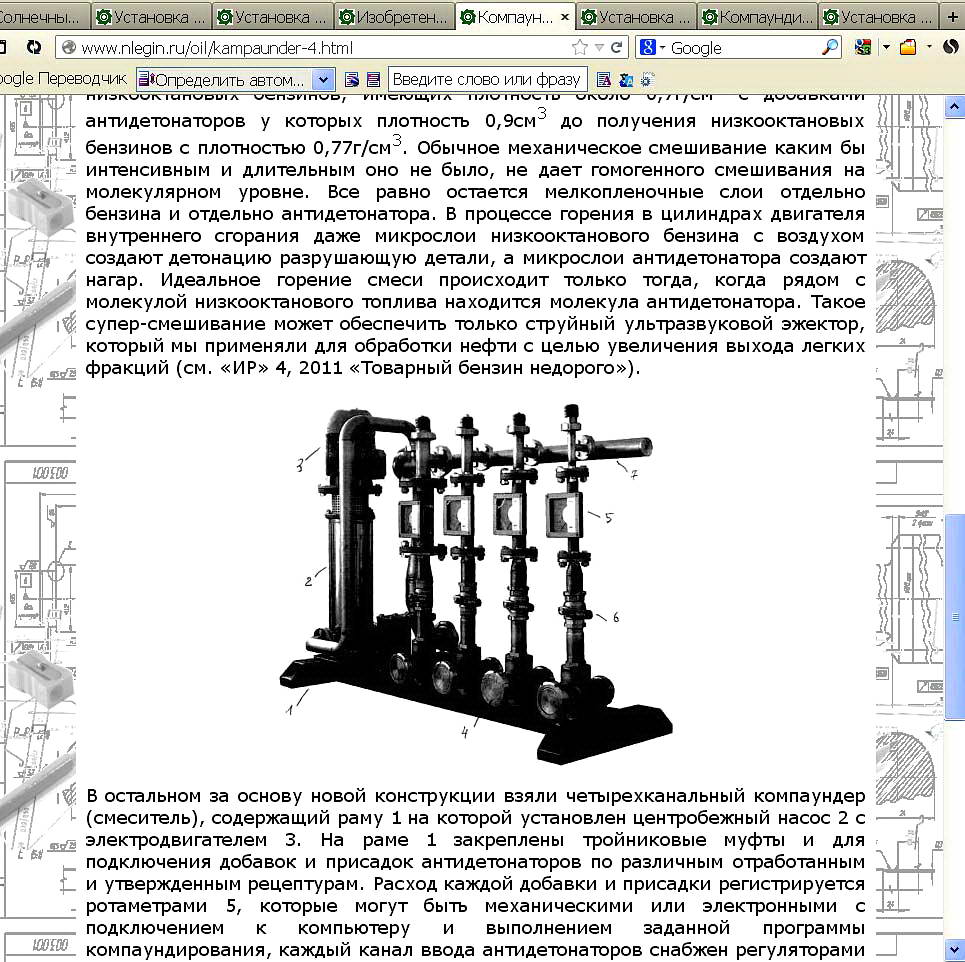Click the purple text icon right of the phrase field
This screenshot has height=962, width=965.
[604, 79]
